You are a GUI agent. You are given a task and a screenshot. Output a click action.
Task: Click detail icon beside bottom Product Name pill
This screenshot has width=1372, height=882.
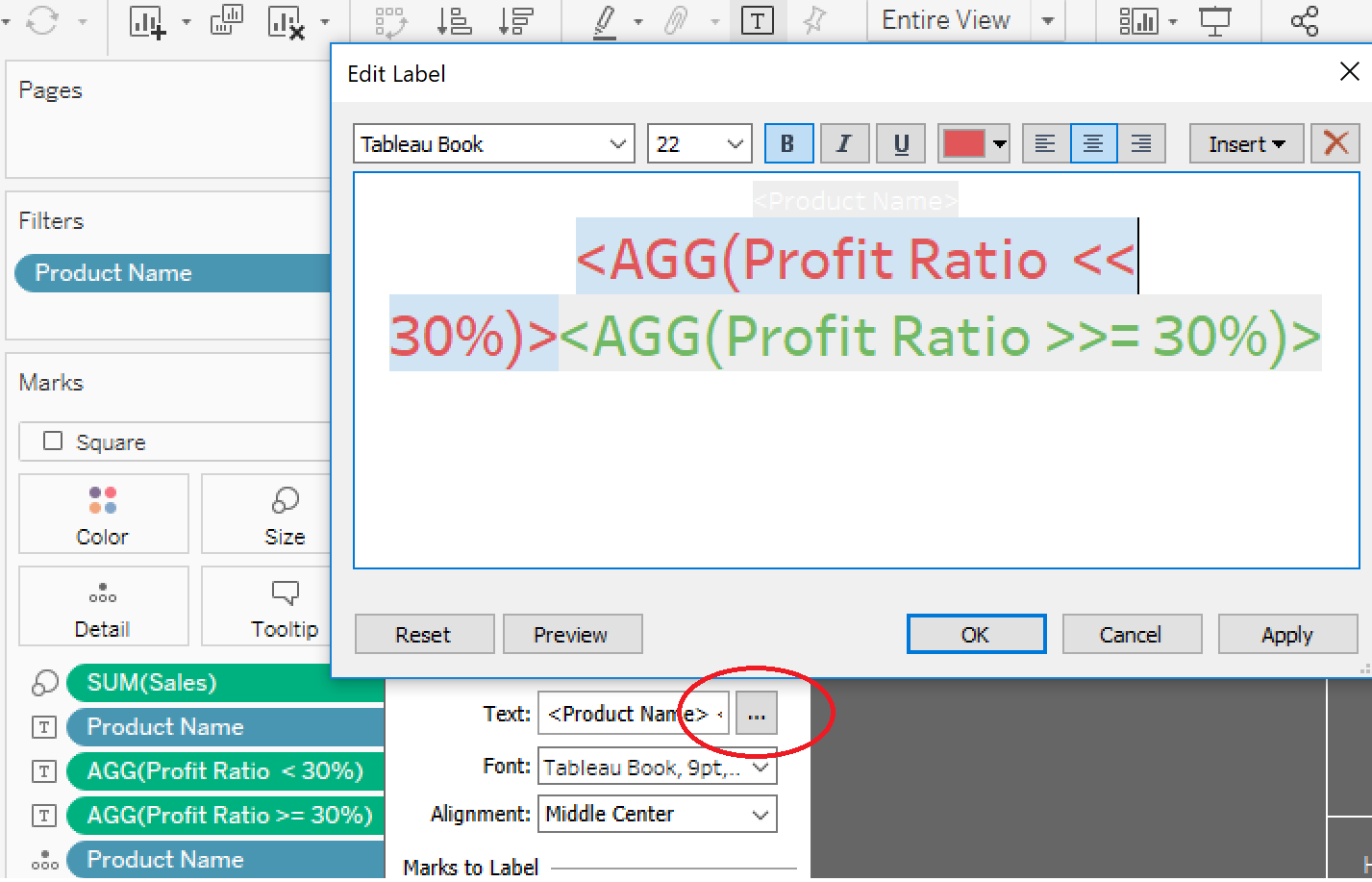pos(44,860)
